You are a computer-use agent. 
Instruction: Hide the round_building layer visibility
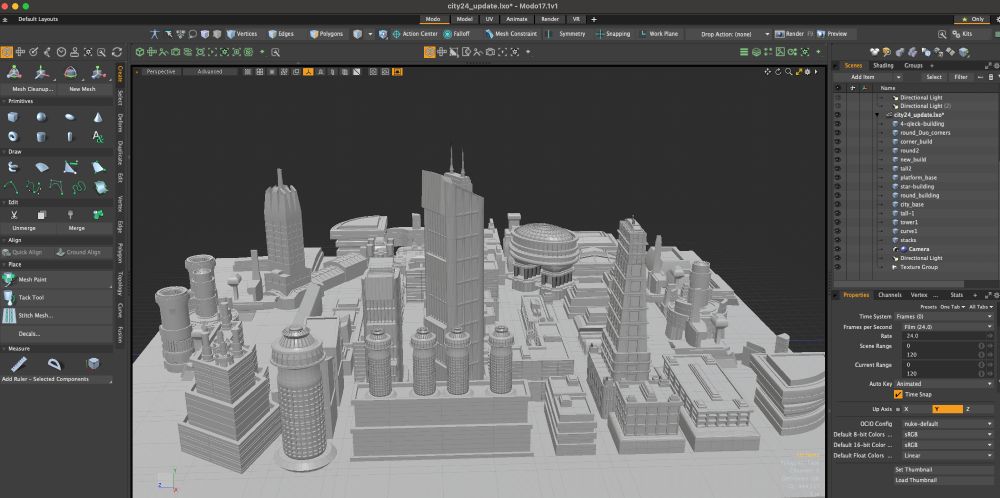pos(838,195)
